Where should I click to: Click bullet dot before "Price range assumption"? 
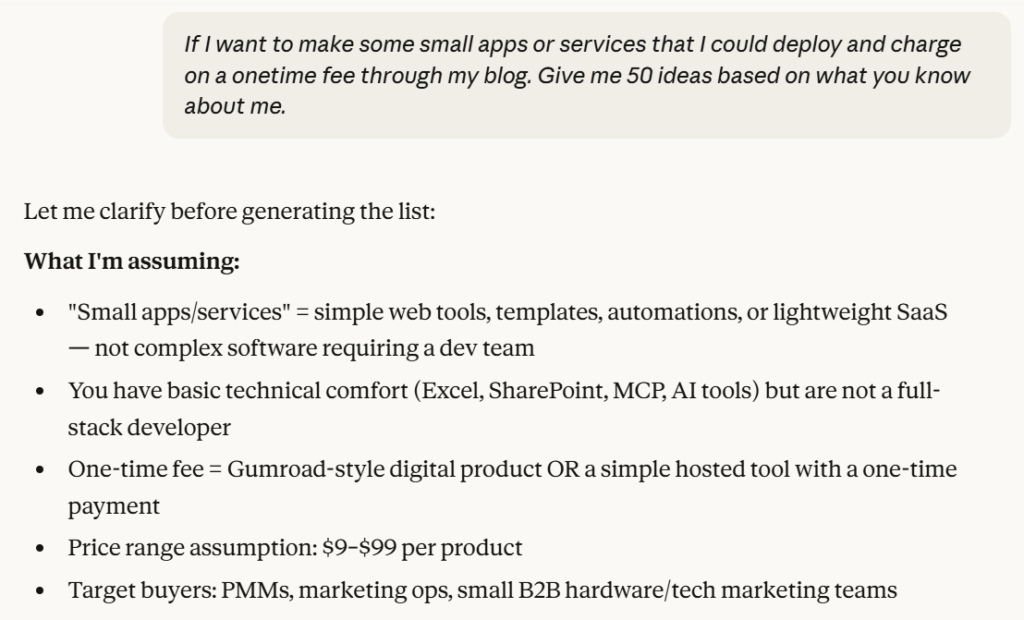pyautogui.click(x=39, y=549)
